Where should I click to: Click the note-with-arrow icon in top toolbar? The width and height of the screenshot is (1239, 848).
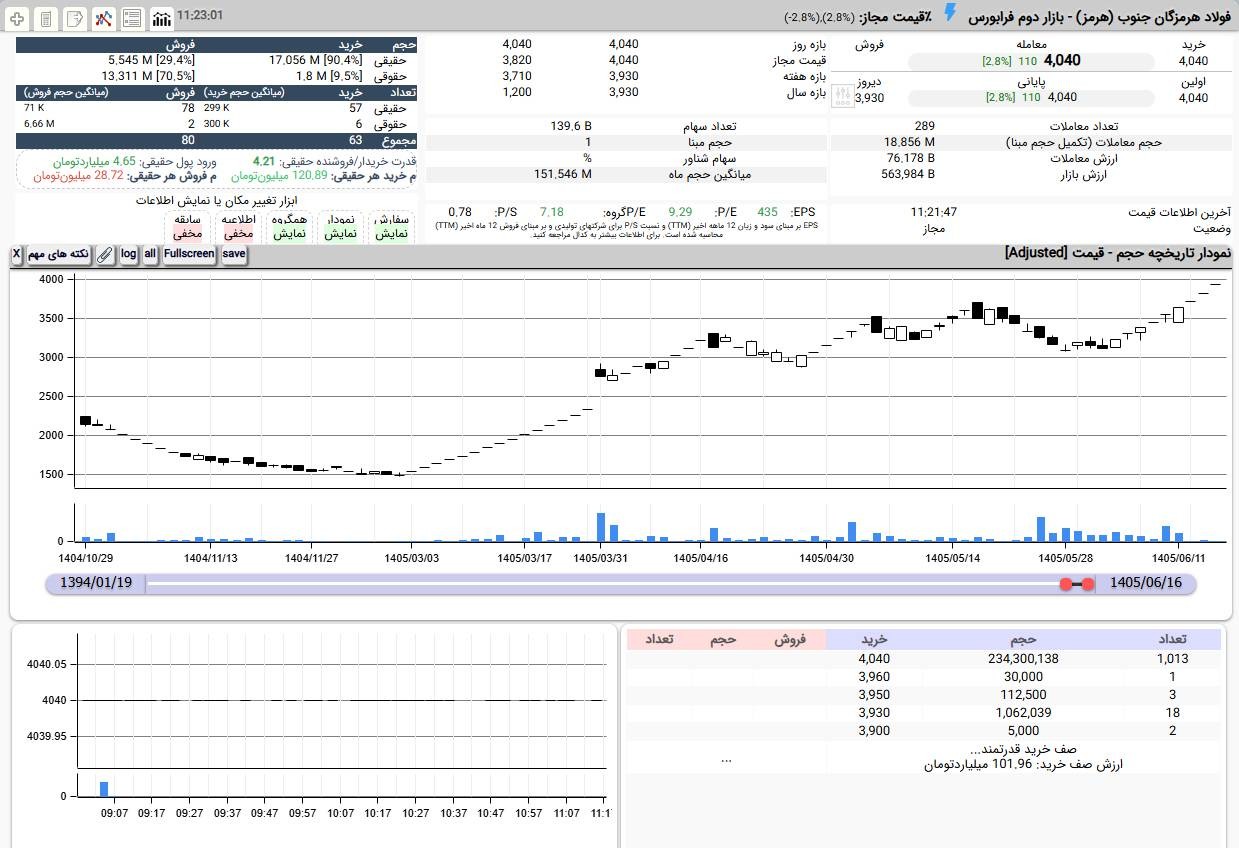click(x=75, y=18)
